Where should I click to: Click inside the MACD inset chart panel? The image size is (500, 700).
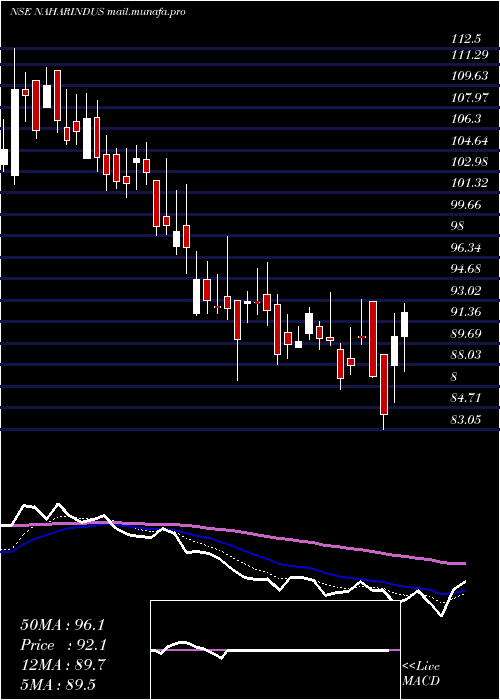275,650
